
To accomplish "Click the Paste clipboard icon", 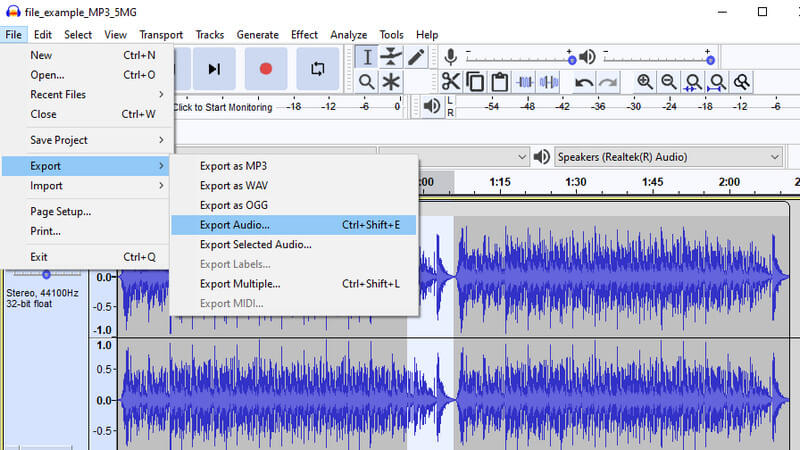I will [x=499, y=82].
